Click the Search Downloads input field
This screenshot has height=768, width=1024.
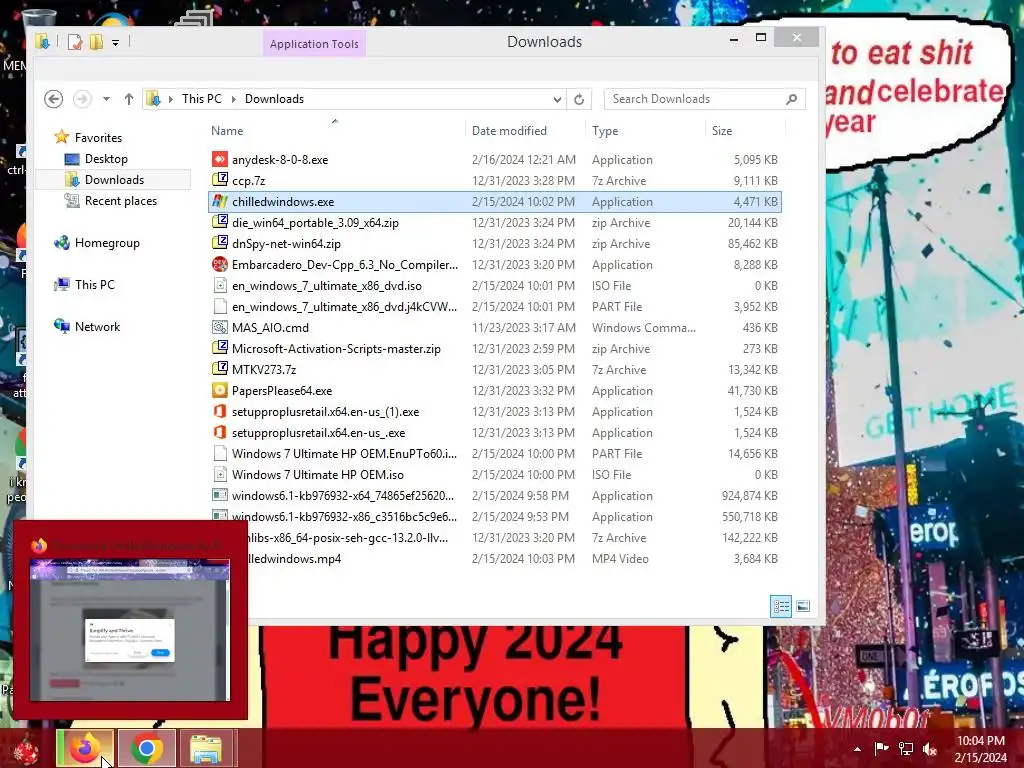[692, 99]
